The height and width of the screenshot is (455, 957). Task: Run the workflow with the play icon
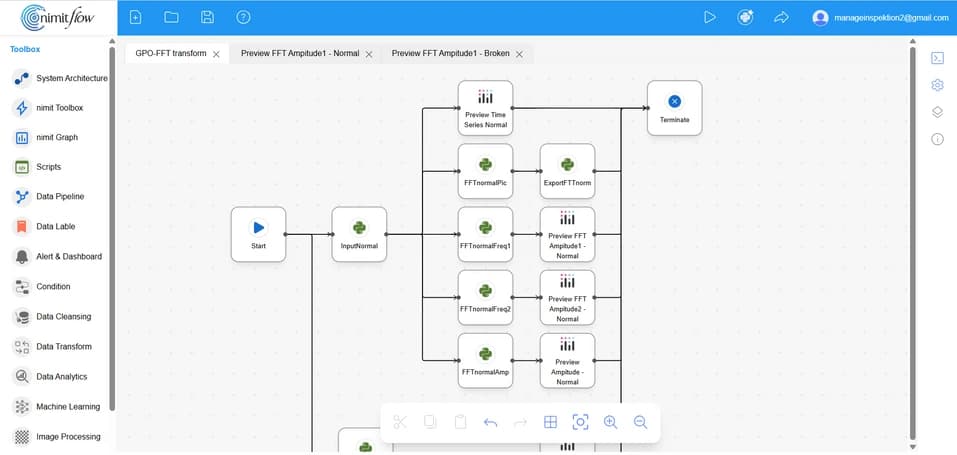click(x=709, y=18)
